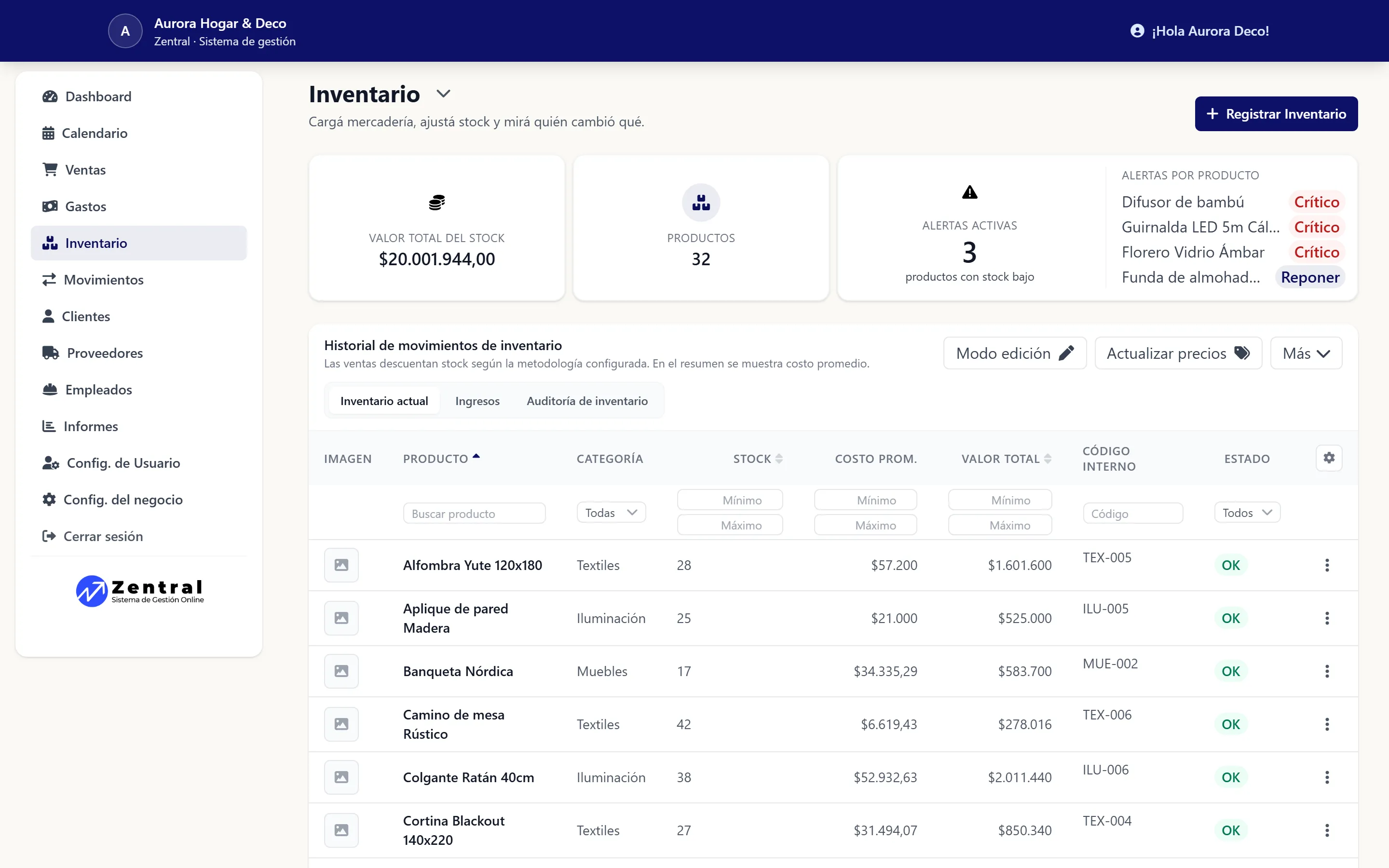This screenshot has height=868, width=1389.
Task: Click the alert triangle warning icon
Action: [969, 192]
